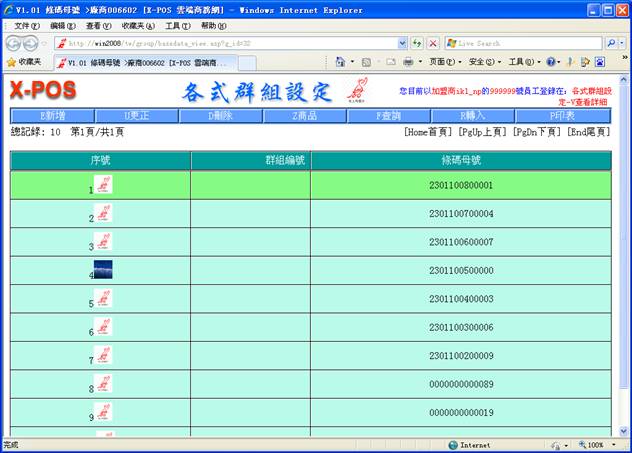Image resolution: width=632 pixels, height=453 pixels.
Task: Open the 工具(T) menu in menu bar
Action: (x=177, y=25)
